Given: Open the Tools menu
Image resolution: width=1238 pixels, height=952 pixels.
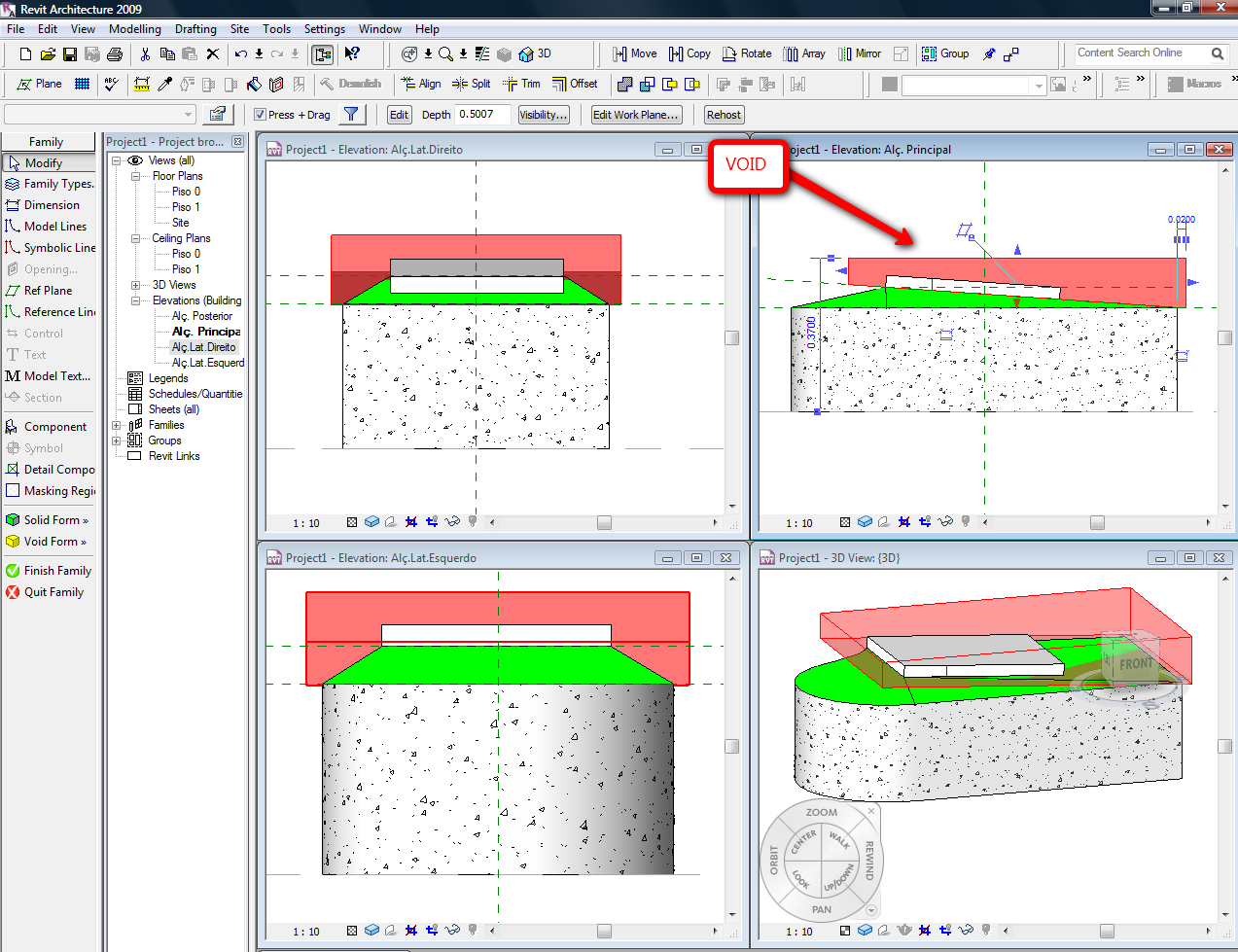Looking at the screenshot, I should [x=276, y=29].
